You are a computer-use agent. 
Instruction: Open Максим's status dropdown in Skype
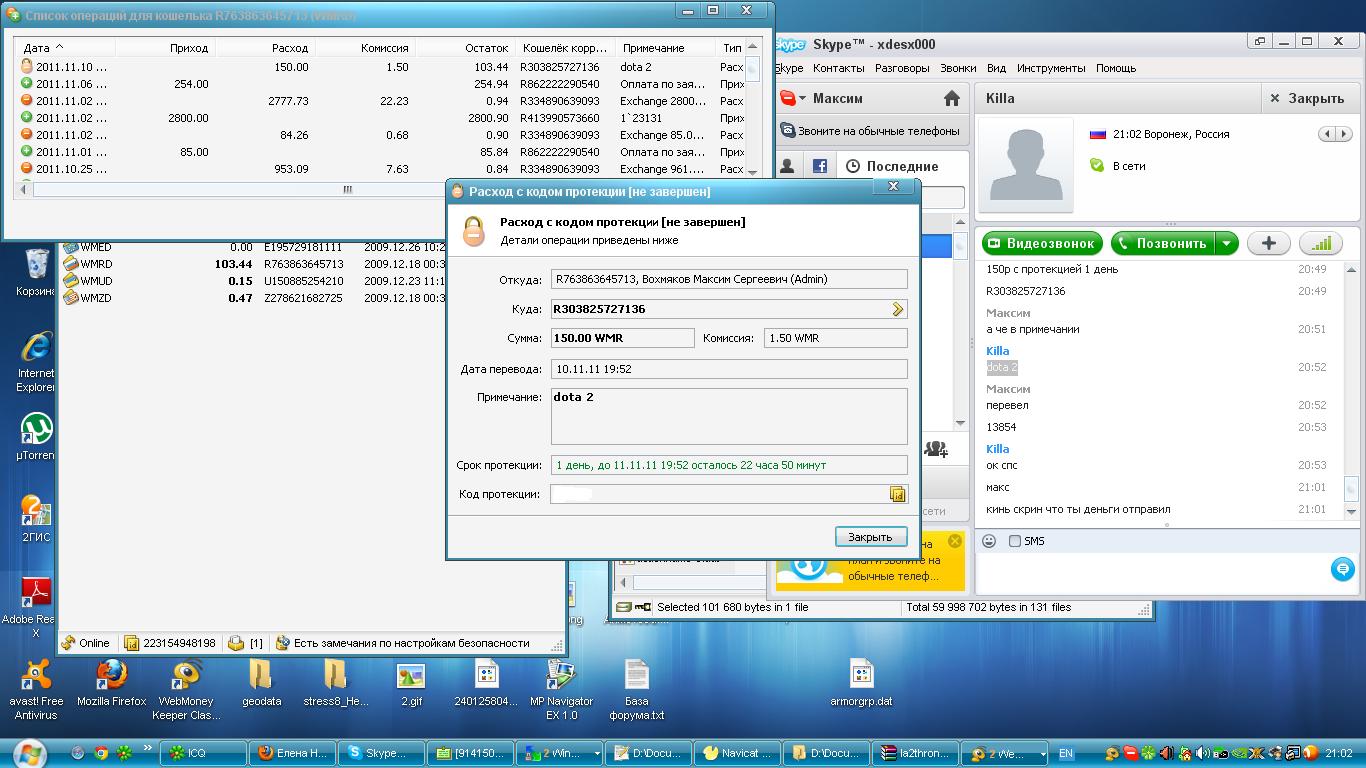793,98
